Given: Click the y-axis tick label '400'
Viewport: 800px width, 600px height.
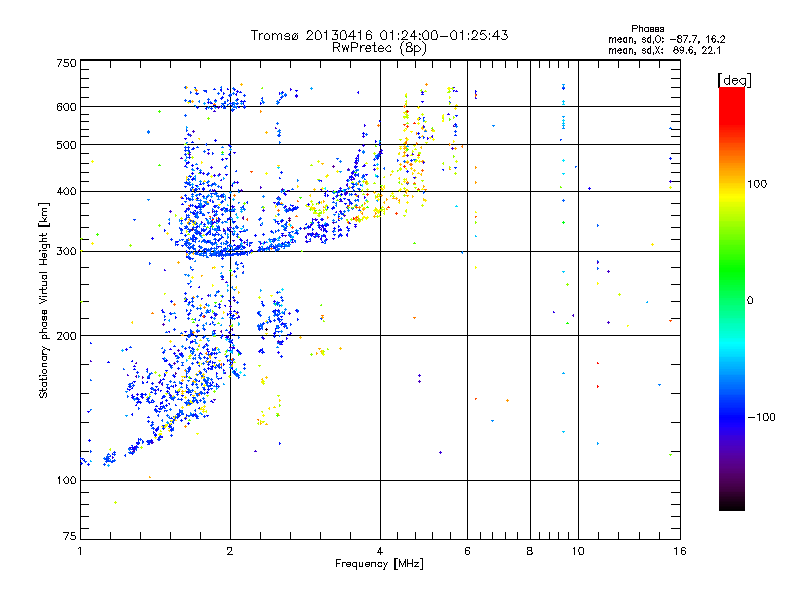Looking at the screenshot, I should click(x=66, y=191).
